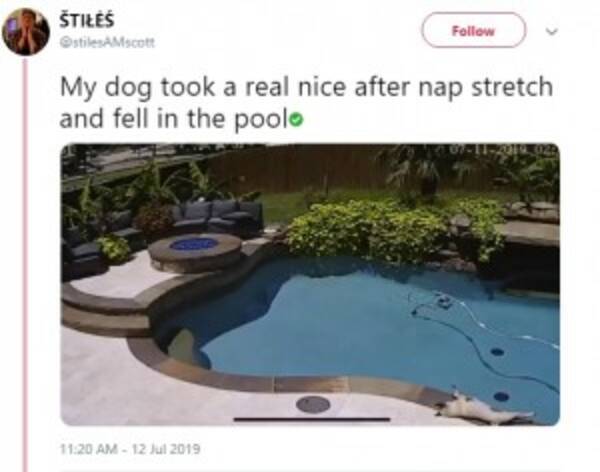This screenshot has height=472, width=600.
Task: Click the round hot tub in video
Action: pyautogui.click(x=194, y=253)
